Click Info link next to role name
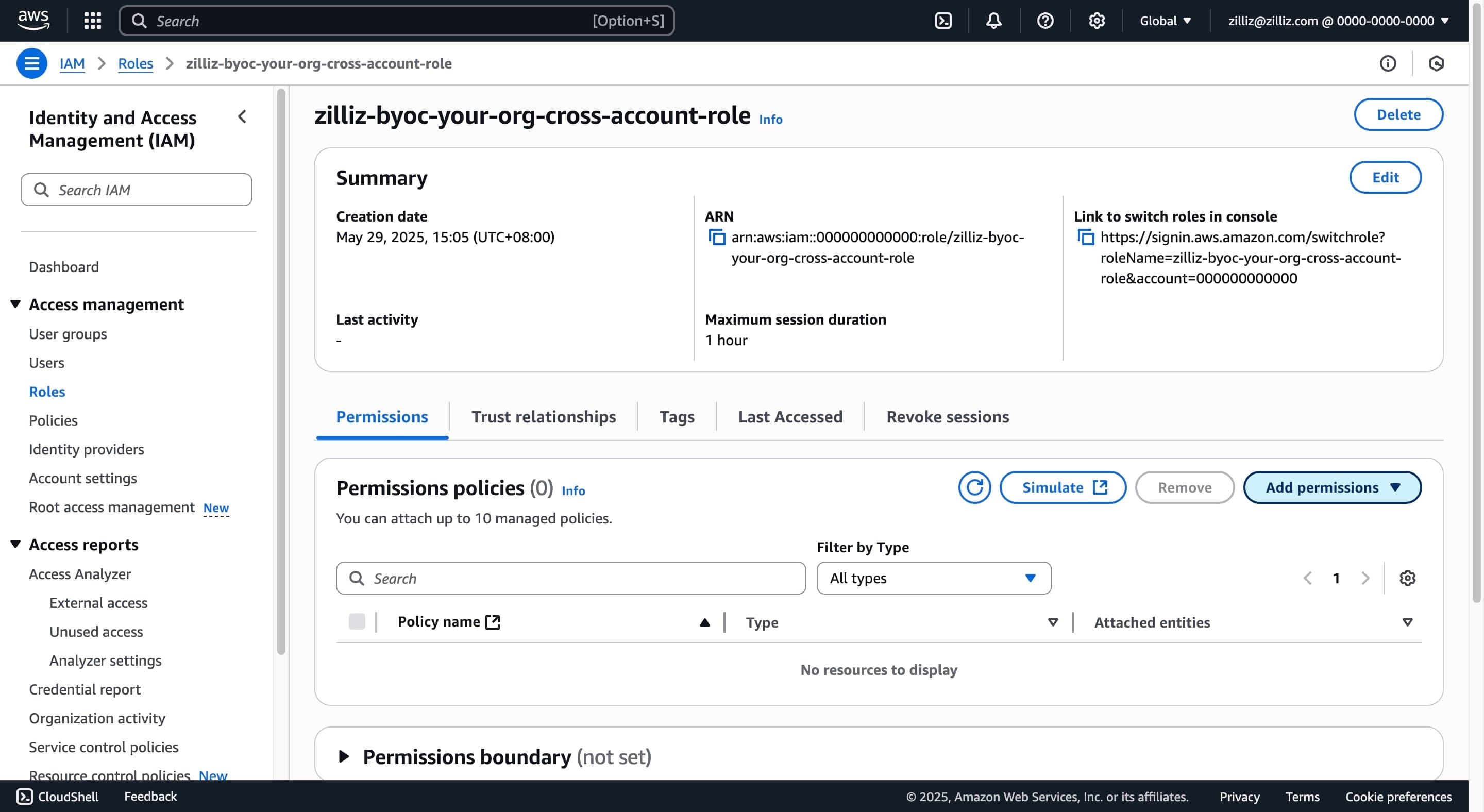This screenshot has height=812, width=1484. click(770, 119)
